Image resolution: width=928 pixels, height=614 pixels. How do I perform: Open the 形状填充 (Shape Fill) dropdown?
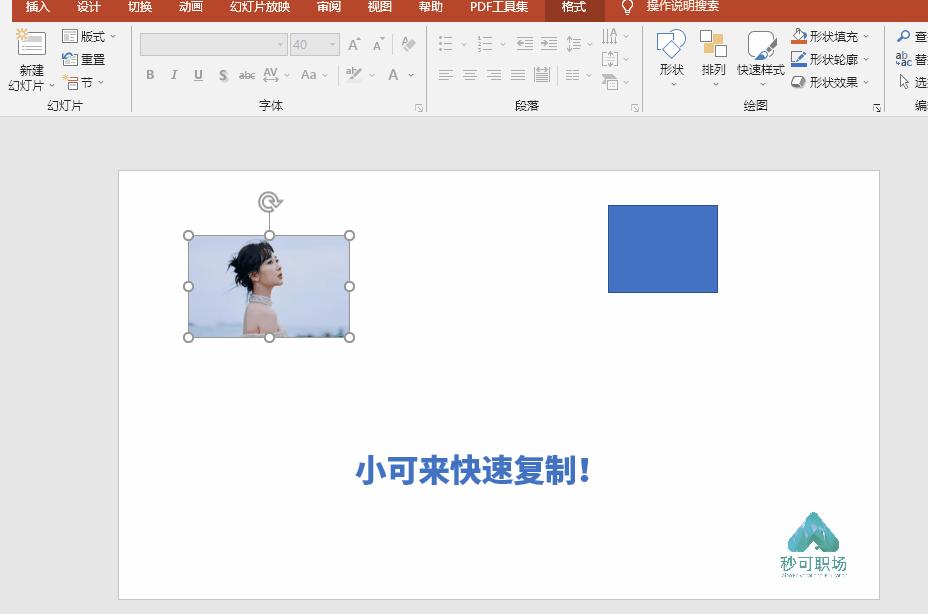[829, 35]
